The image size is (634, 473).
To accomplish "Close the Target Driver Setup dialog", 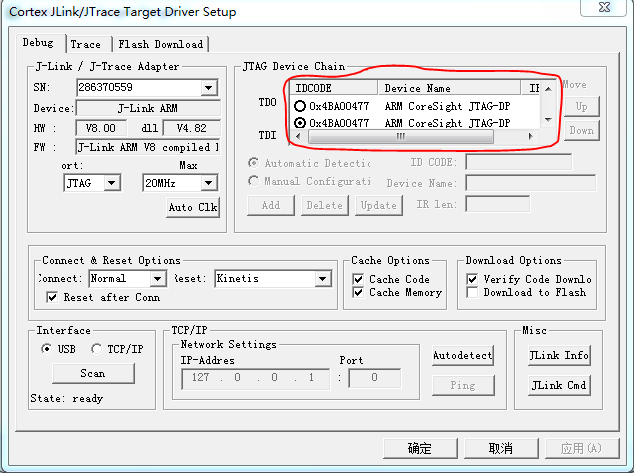I will pyautogui.click(x=604, y=7).
